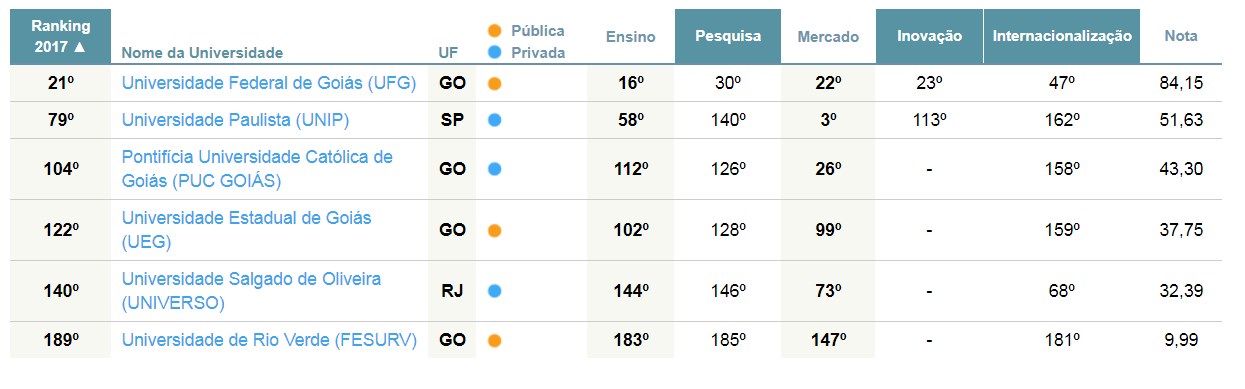Click the orange dot in UFG row
This screenshot has width=1245, height=389.
tap(494, 84)
